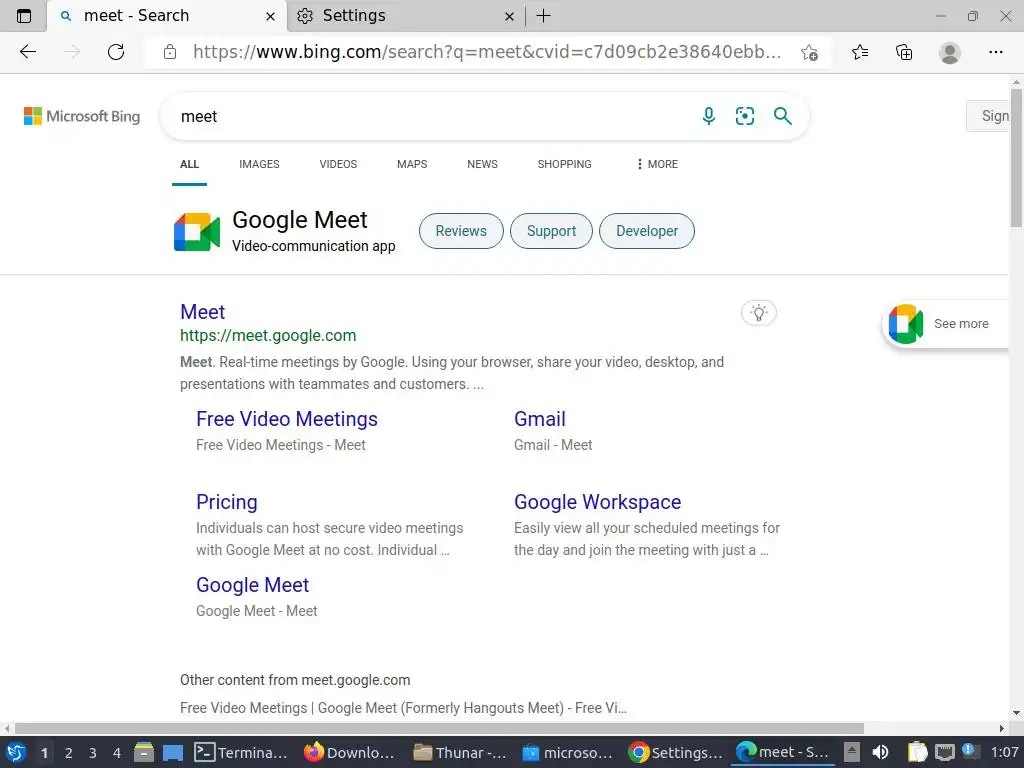Select the meet - Search tab
Image resolution: width=1024 pixels, height=768 pixels.
click(167, 16)
